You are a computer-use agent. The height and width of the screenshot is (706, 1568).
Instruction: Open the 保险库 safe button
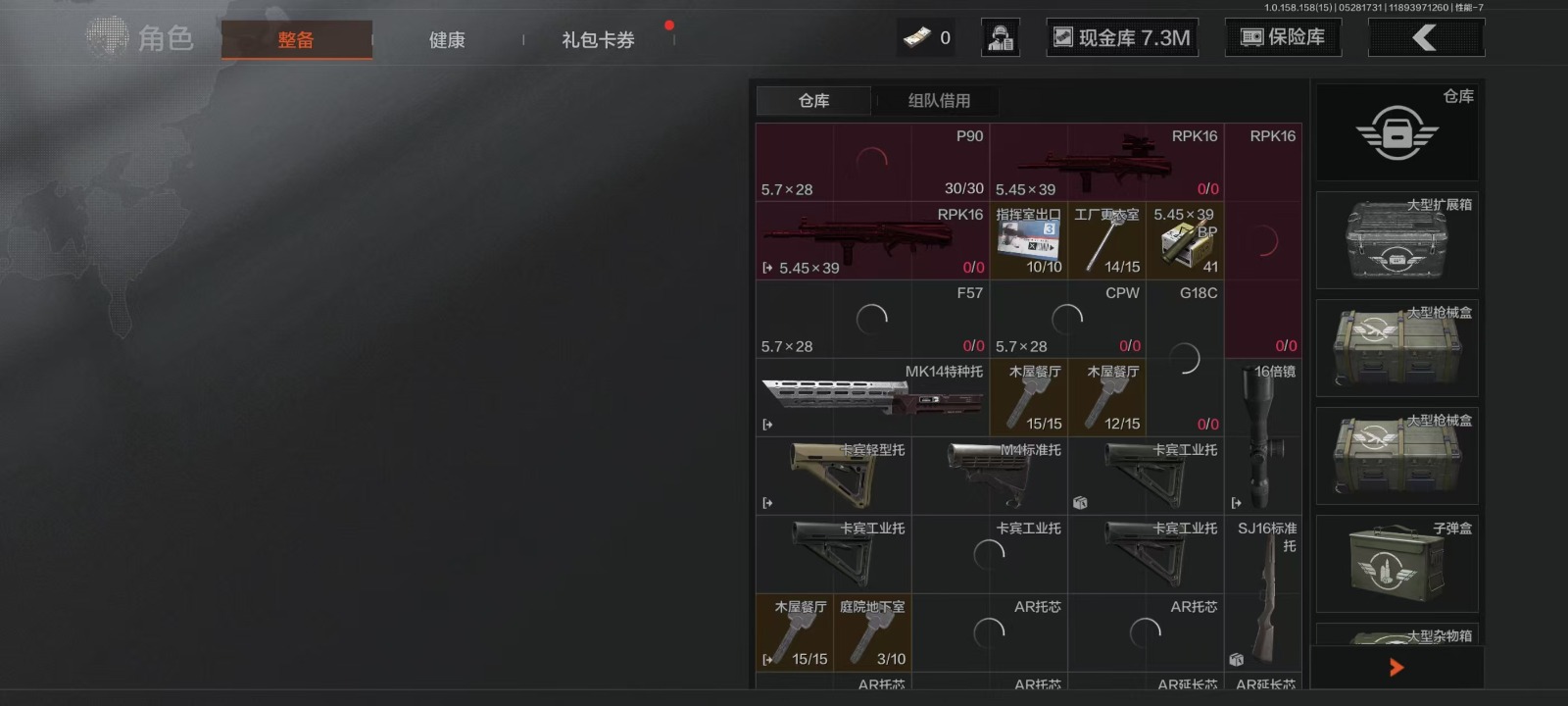1283,38
